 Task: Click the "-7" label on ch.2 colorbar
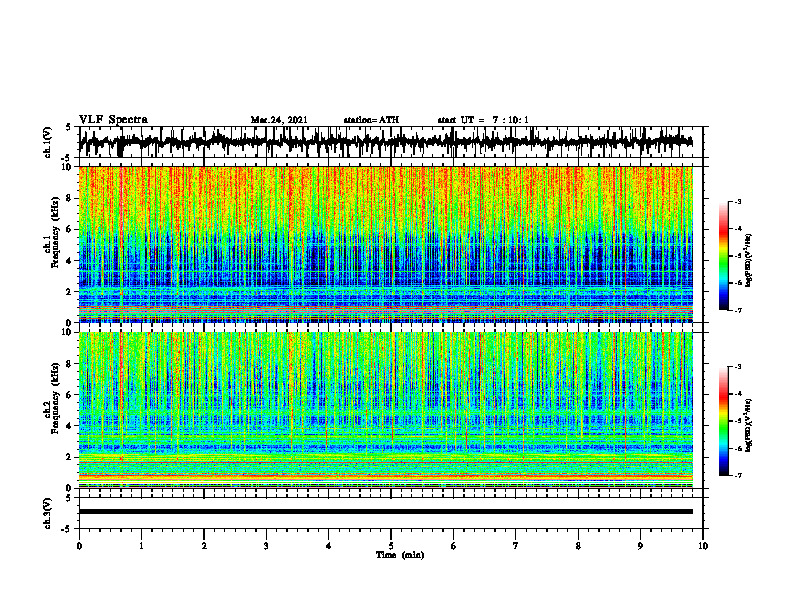(x=737, y=475)
